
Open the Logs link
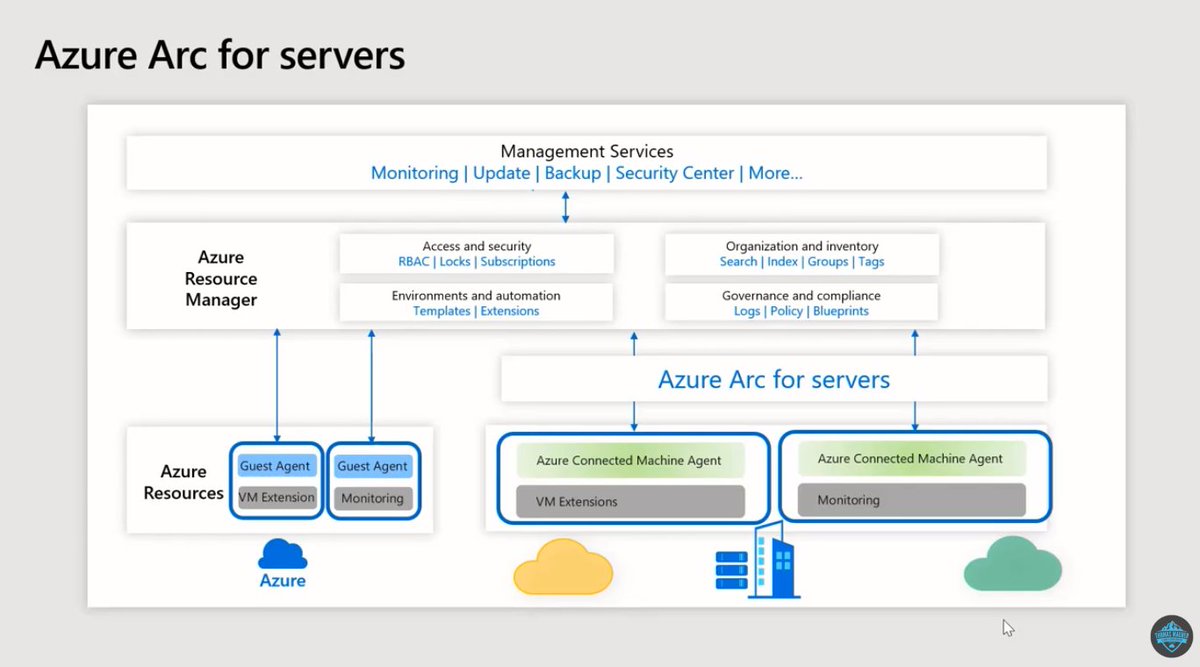point(748,311)
